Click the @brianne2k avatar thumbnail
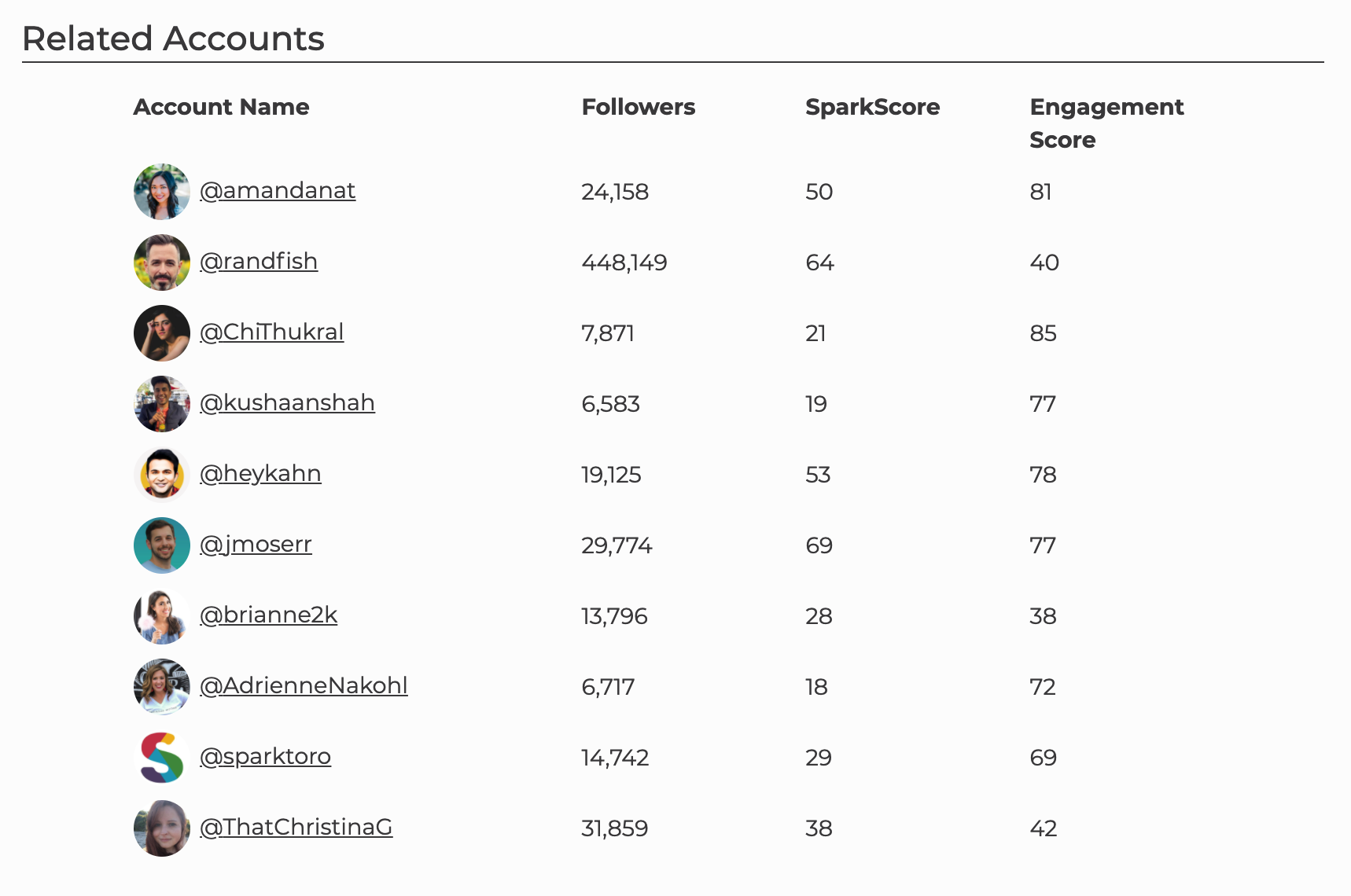1351x896 pixels. [x=162, y=616]
